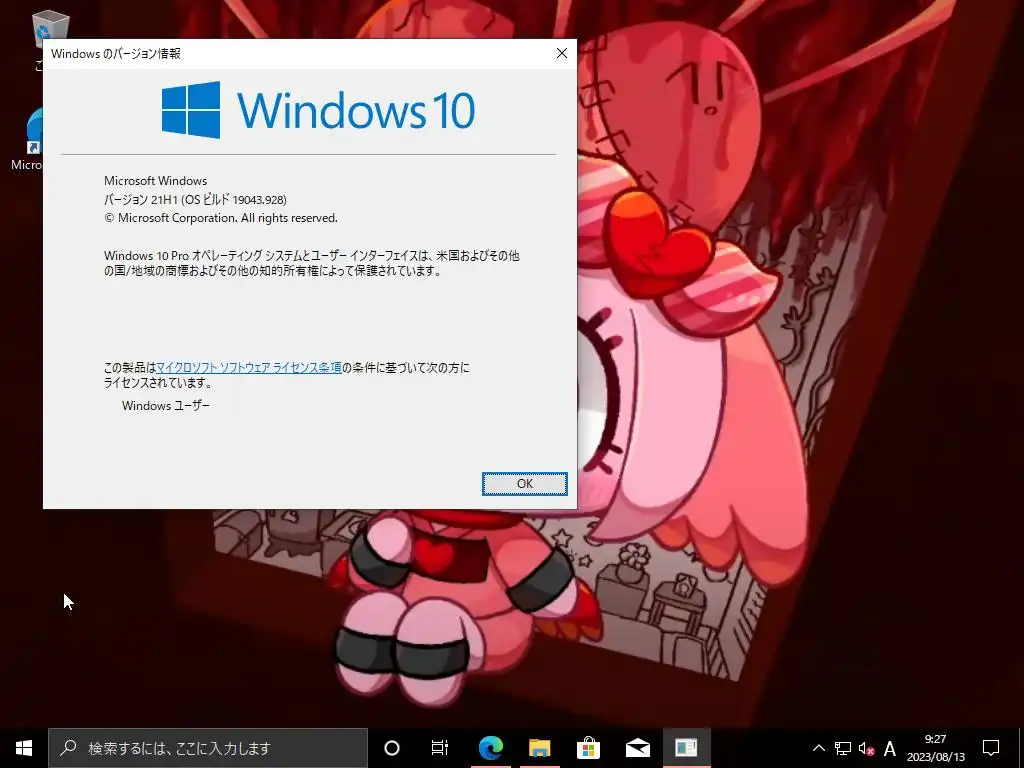Open the network status tray icon

click(x=842, y=748)
